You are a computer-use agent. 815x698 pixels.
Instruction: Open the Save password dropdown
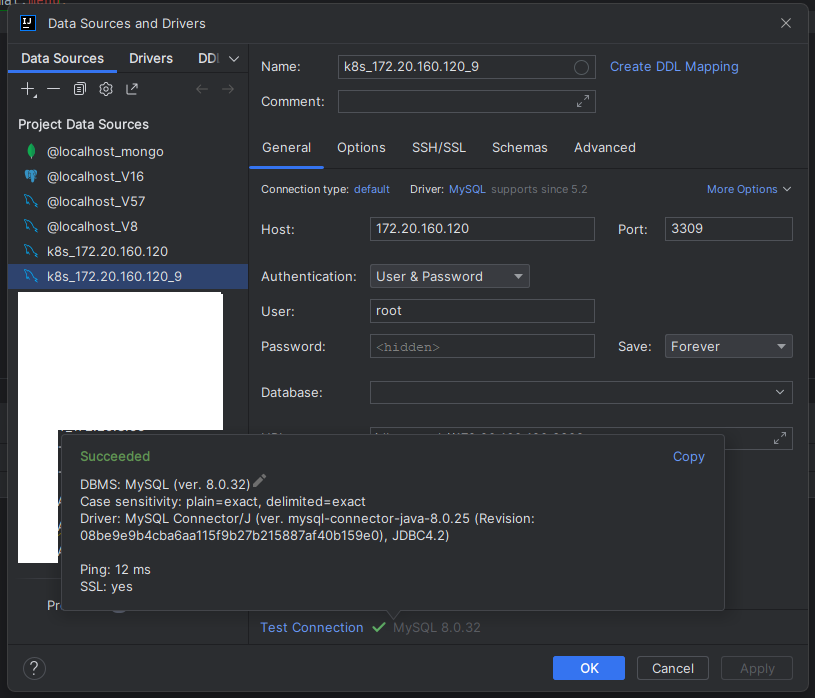(x=728, y=346)
